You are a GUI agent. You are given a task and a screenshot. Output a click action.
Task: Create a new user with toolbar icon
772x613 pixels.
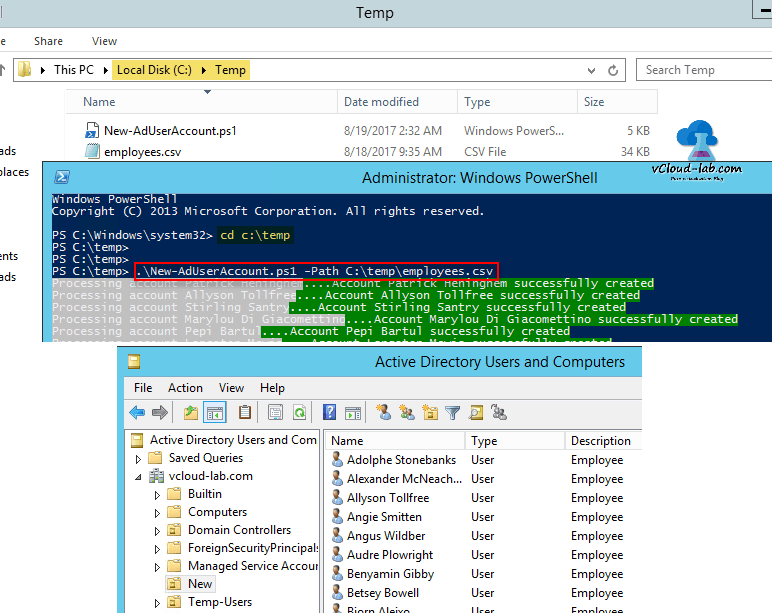point(384,412)
